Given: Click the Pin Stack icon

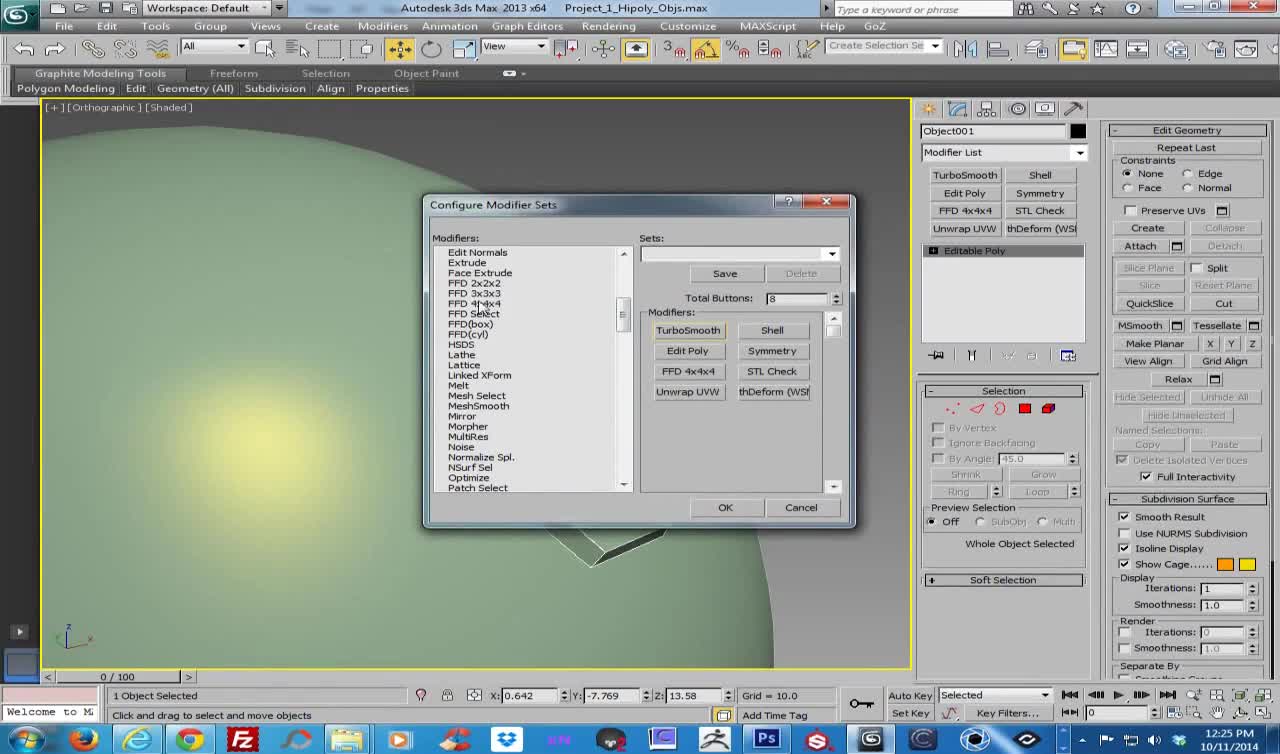Looking at the screenshot, I should pyautogui.click(x=936, y=356).
